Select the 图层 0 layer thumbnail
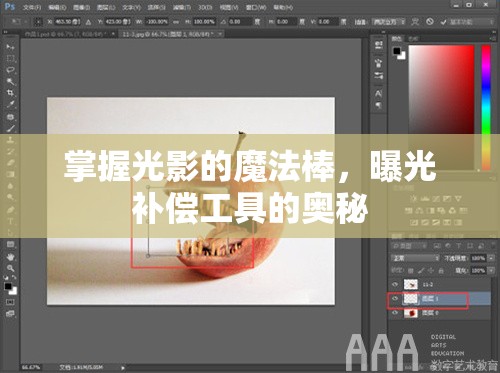500x373 pixels. [410, 313]
